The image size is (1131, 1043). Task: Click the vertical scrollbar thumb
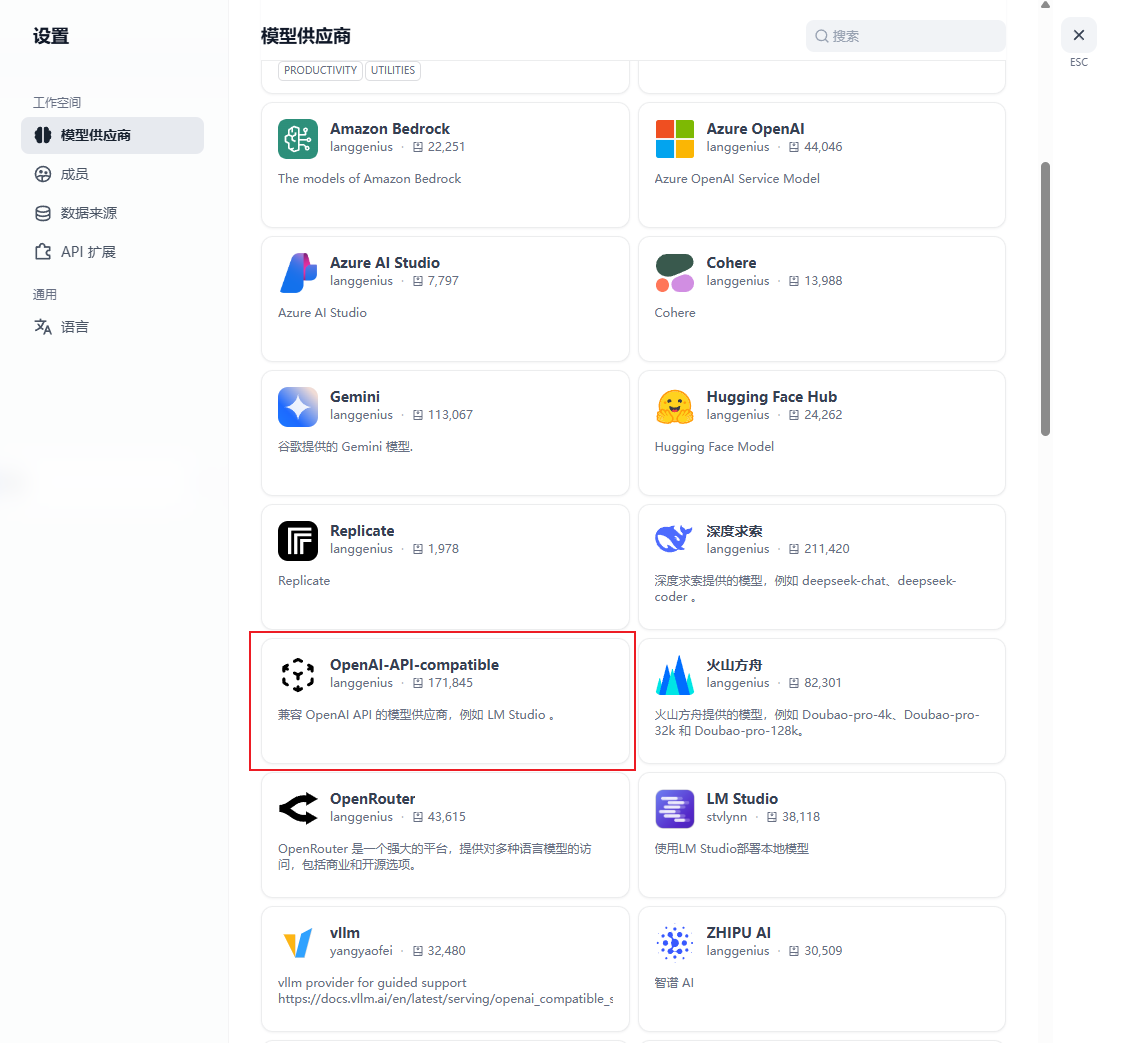click(x=1045, y=299)
